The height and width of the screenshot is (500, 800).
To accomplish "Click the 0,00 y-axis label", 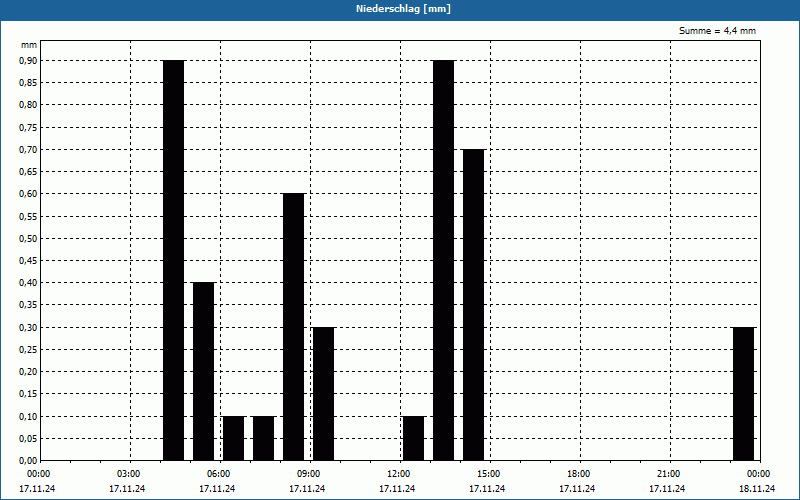I will (x=28, y=461).
